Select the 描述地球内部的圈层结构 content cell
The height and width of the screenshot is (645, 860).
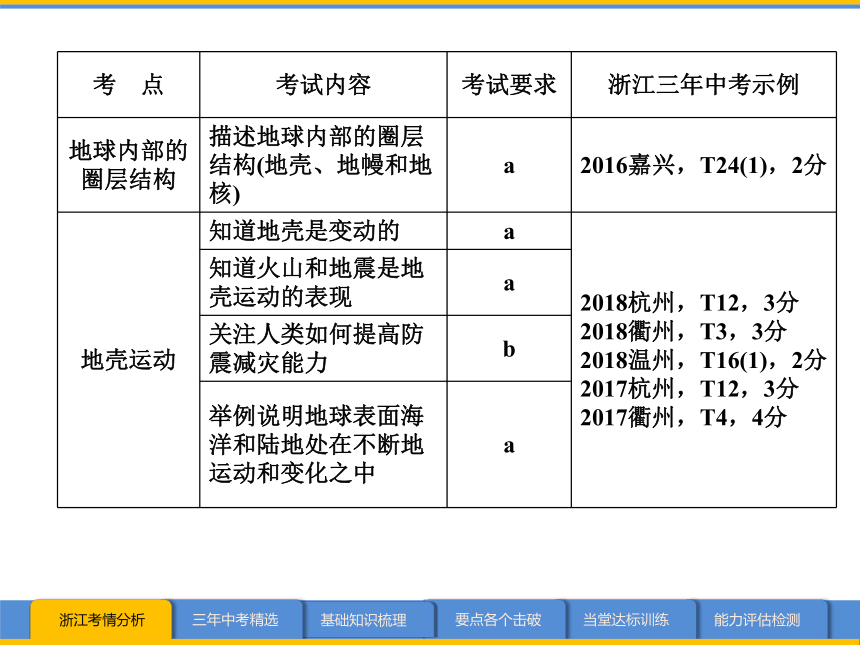[x=323, y=165]
